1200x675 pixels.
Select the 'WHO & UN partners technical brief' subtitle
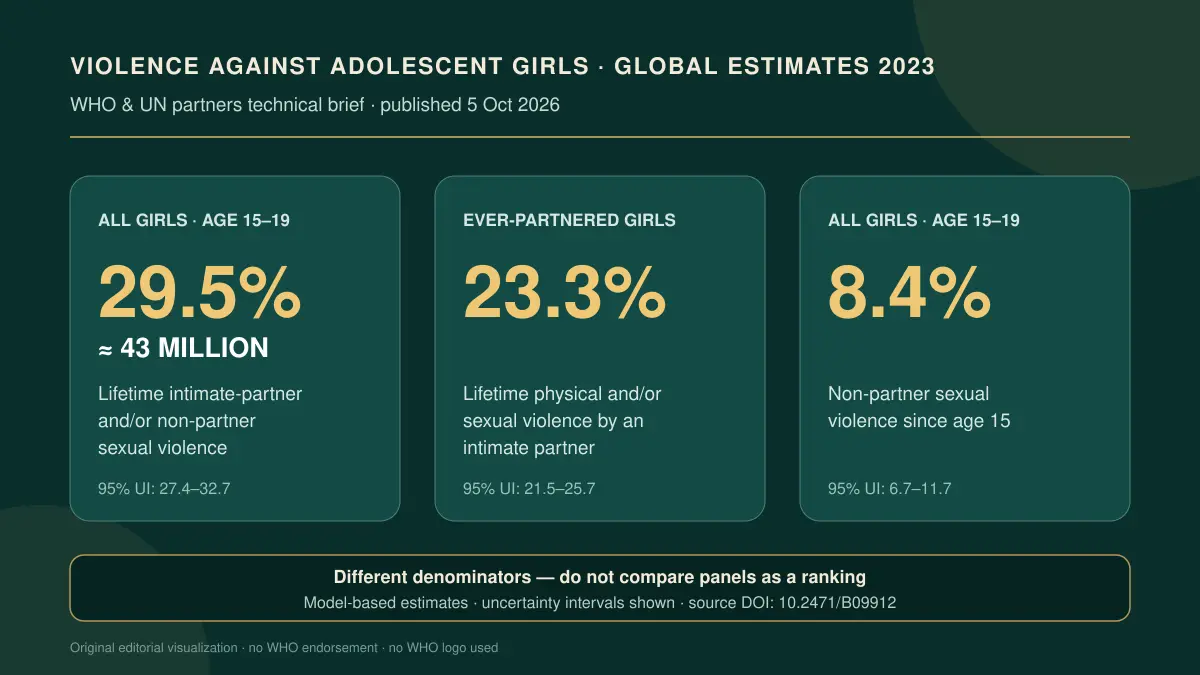coord(315,105)
